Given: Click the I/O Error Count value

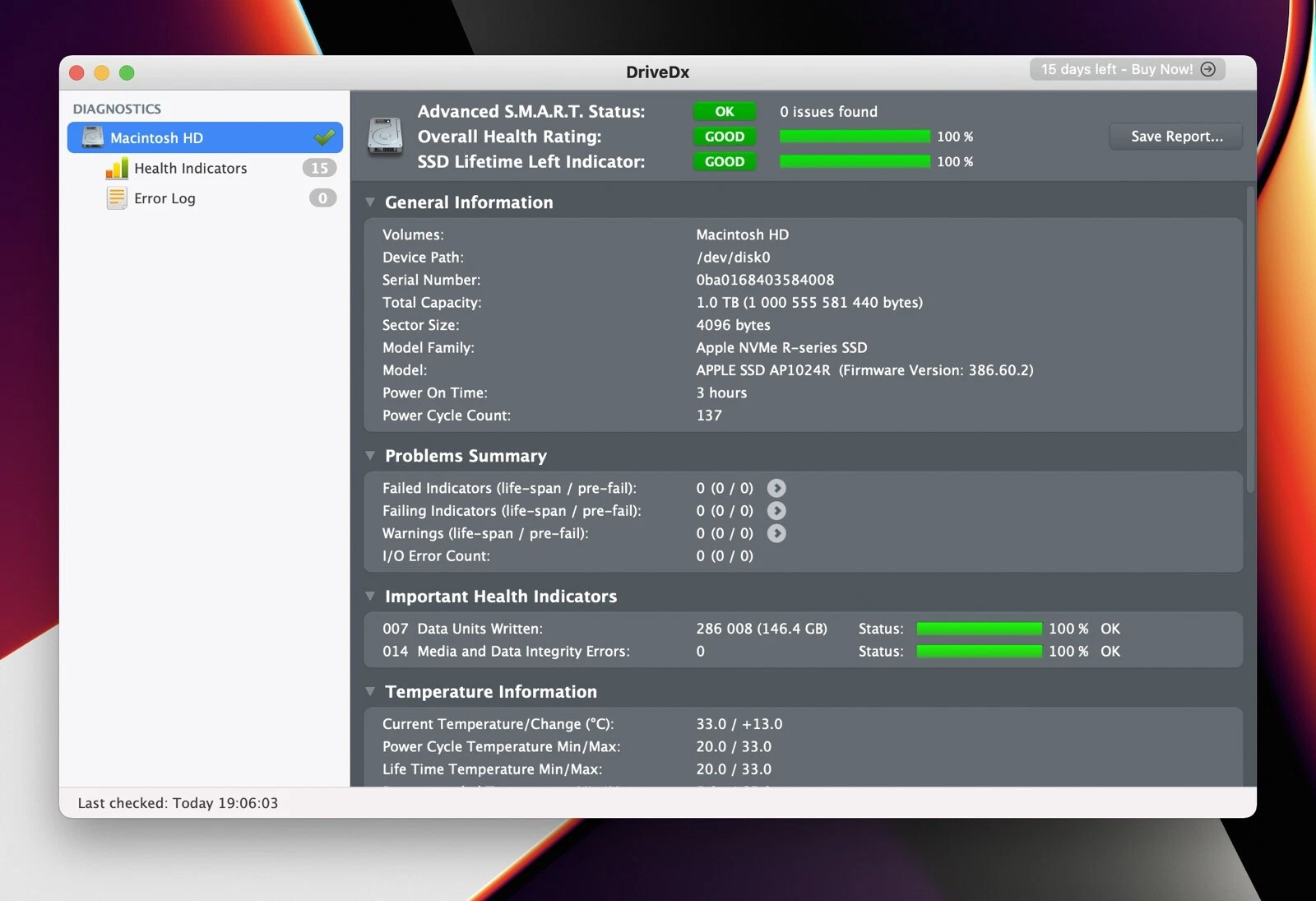Looking at the screenshot, I should (x=725, y=556).
